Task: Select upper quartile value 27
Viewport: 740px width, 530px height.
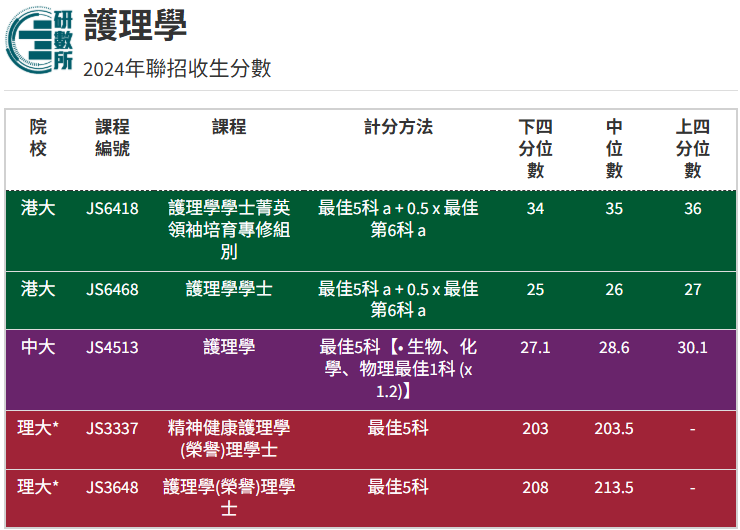Action: tap(692, 289)
